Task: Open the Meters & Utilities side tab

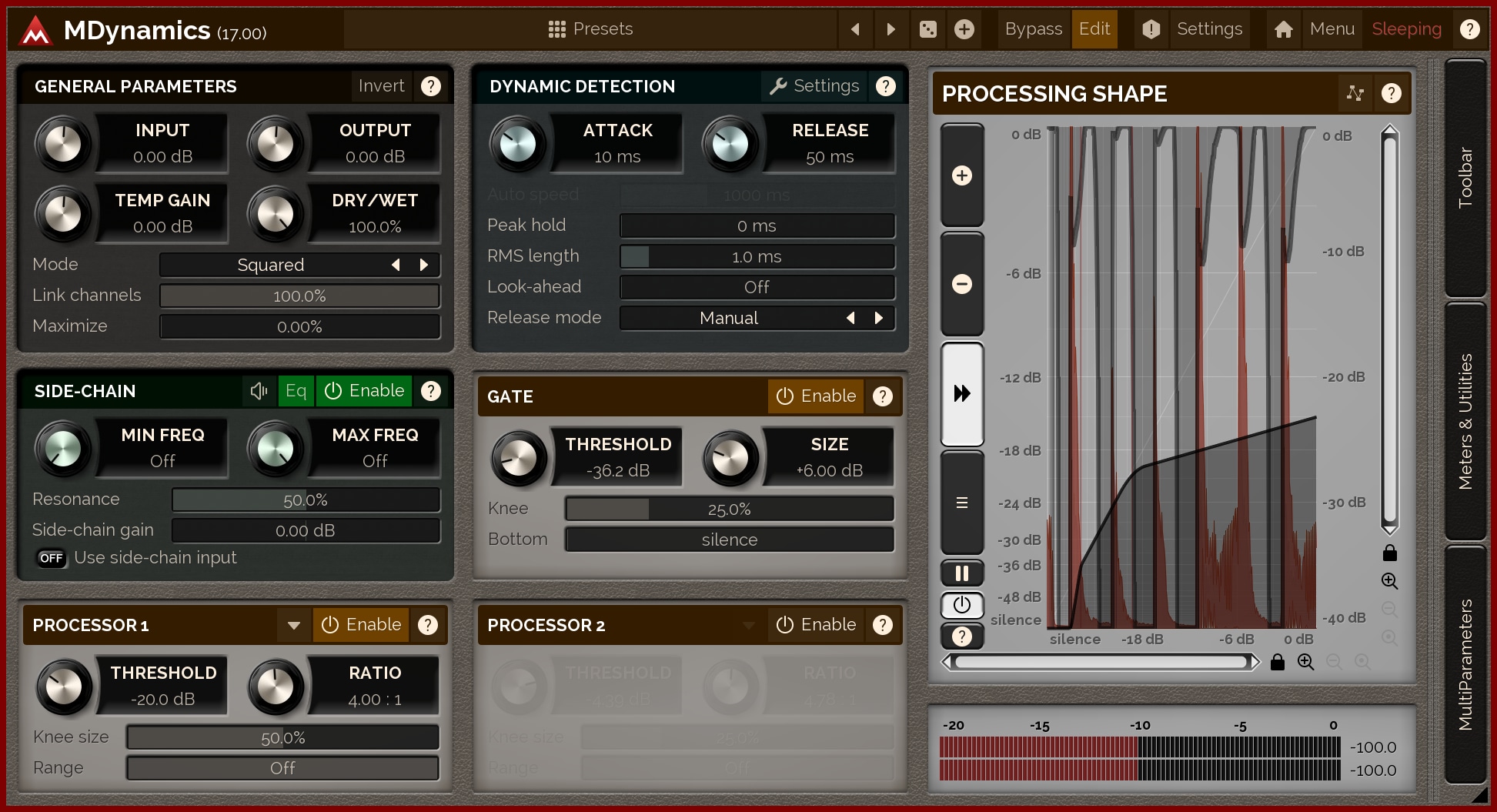Action: pos(1465,421)
